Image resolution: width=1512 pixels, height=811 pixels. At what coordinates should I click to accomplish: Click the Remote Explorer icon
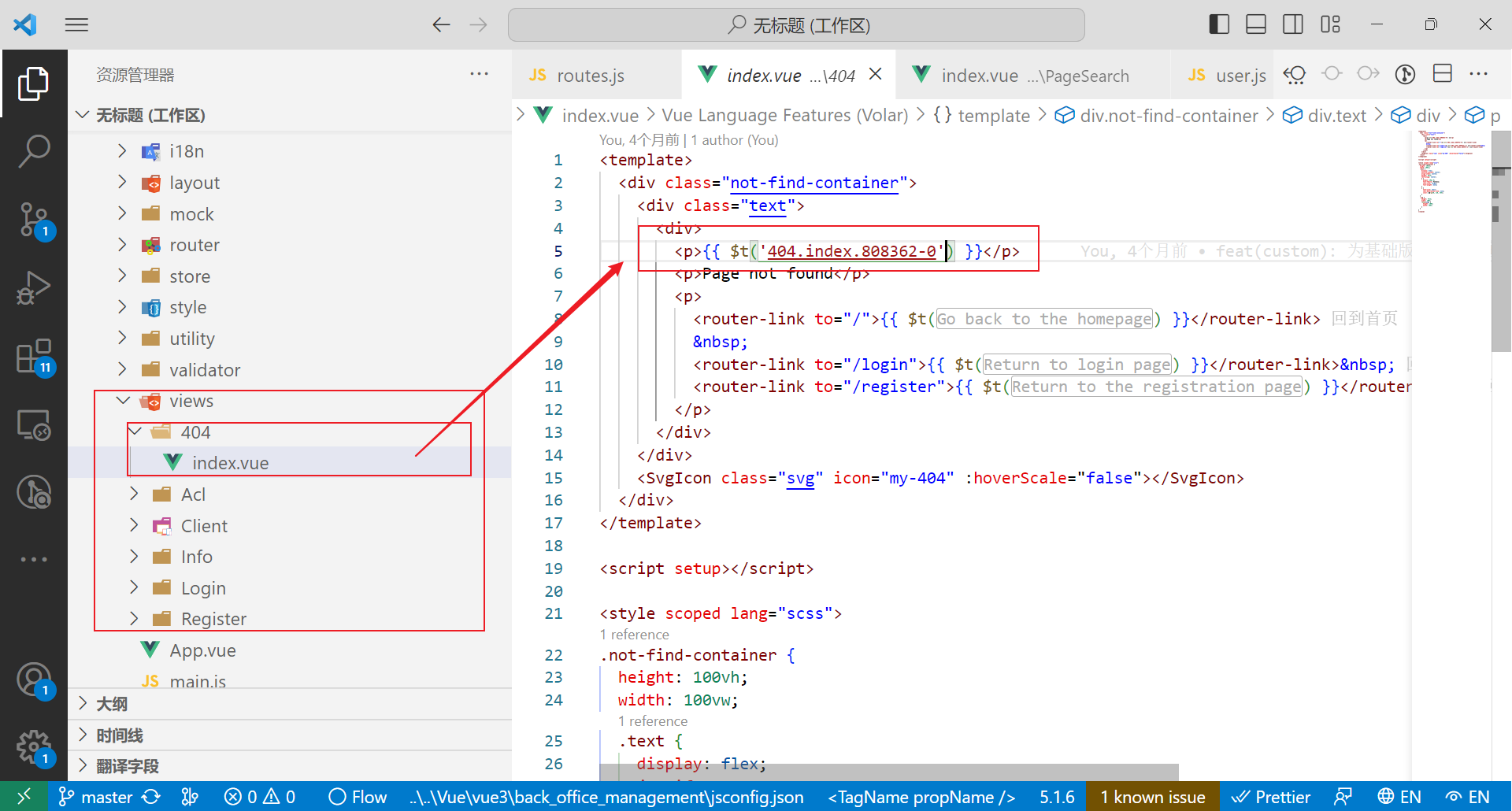[35, 425]
